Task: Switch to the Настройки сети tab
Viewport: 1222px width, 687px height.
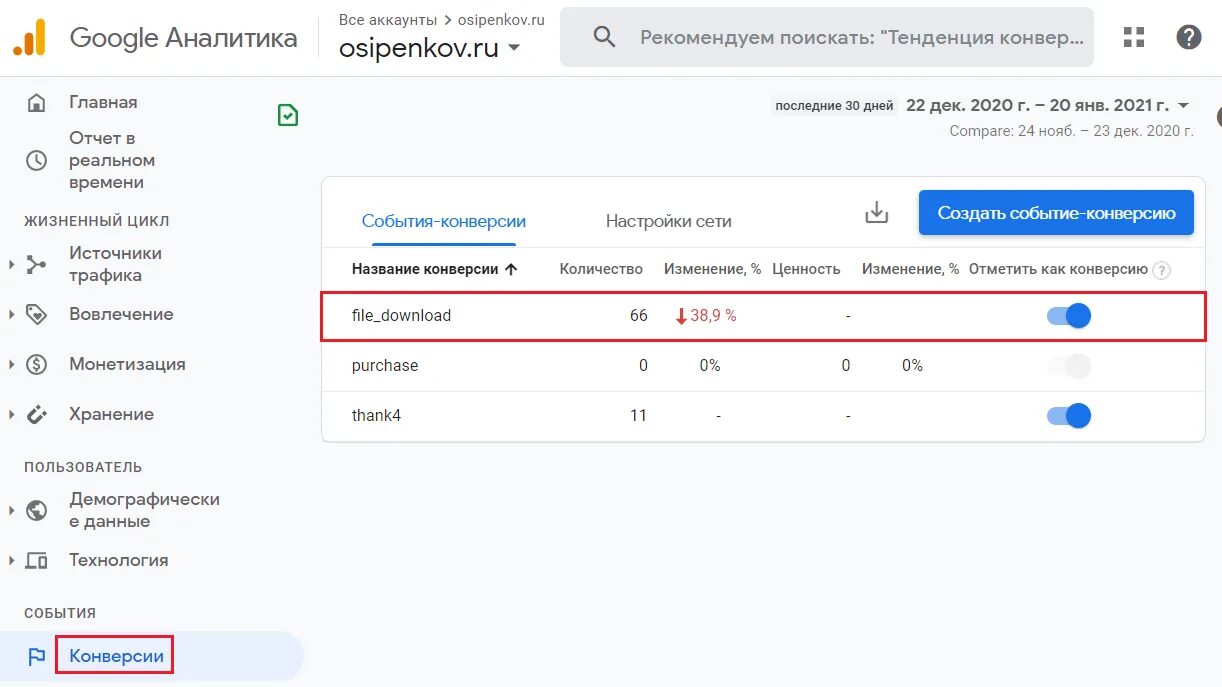Action: click(669, 221)
